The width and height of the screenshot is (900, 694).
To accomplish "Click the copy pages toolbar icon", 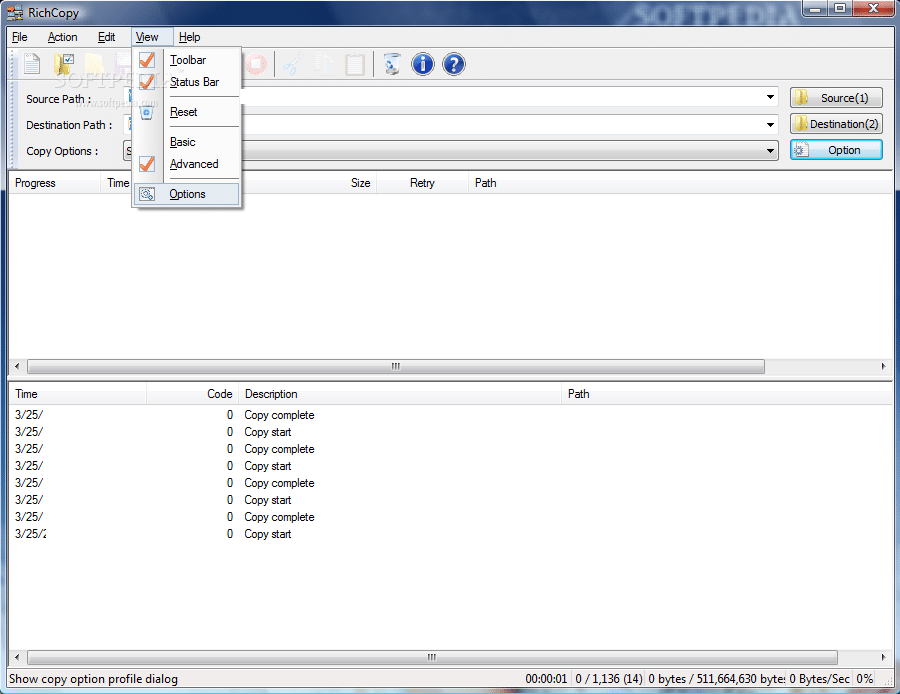I will coord(325,64).
